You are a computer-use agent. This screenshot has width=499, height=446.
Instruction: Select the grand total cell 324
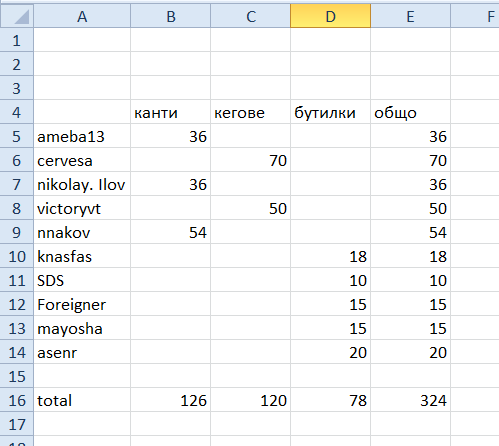[411, 400]
